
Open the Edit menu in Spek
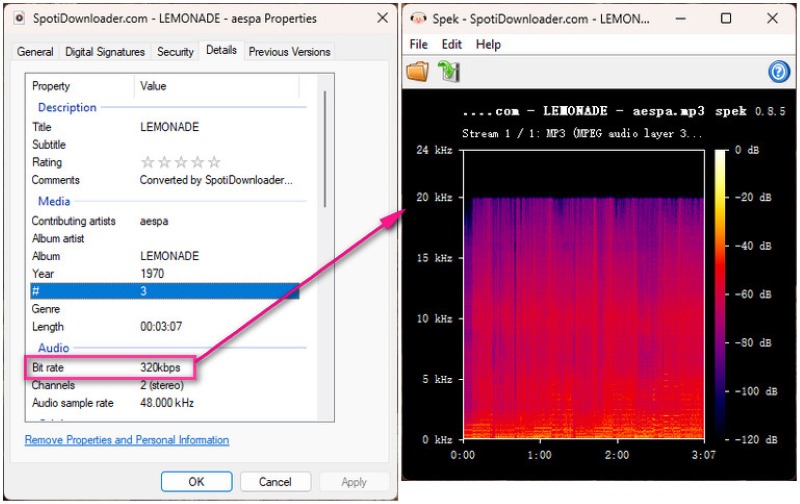pyautogui.click(x=452, y=44)
